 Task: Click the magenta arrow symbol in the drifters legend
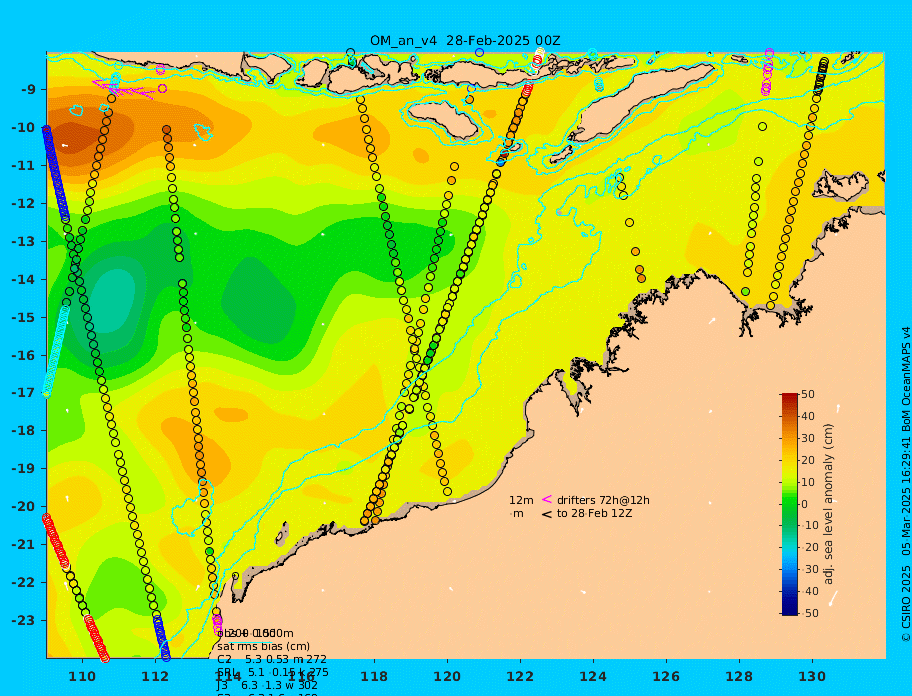click(x=547, y=499)
